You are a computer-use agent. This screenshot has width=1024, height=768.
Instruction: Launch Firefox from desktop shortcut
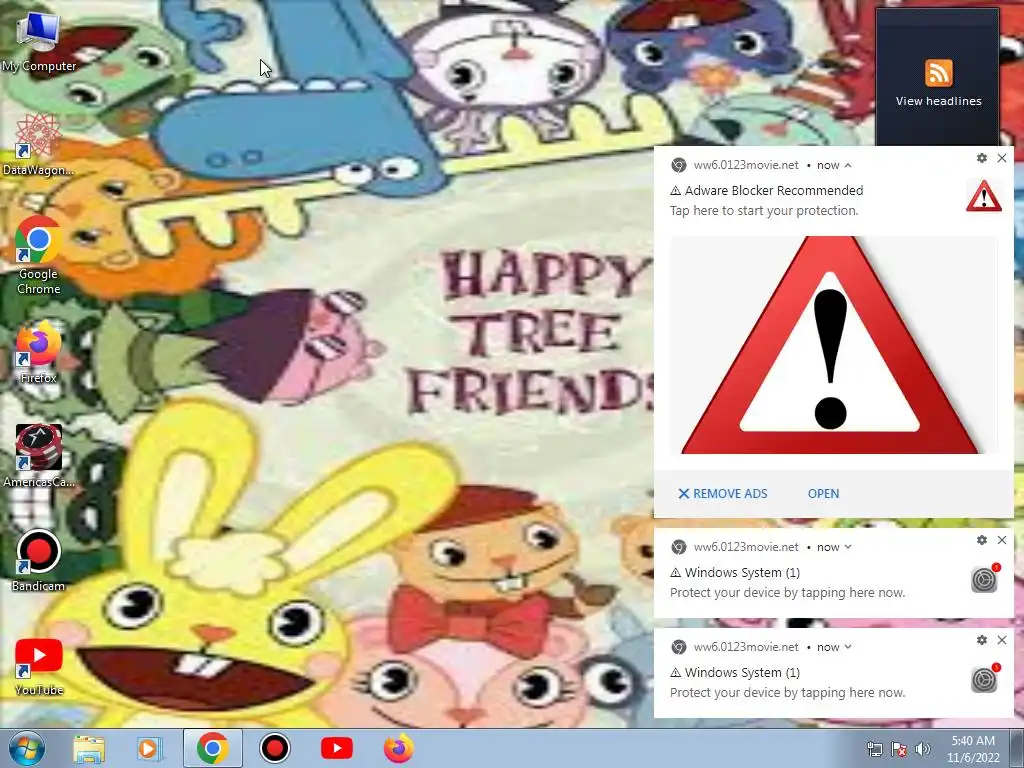click(38, 353)
